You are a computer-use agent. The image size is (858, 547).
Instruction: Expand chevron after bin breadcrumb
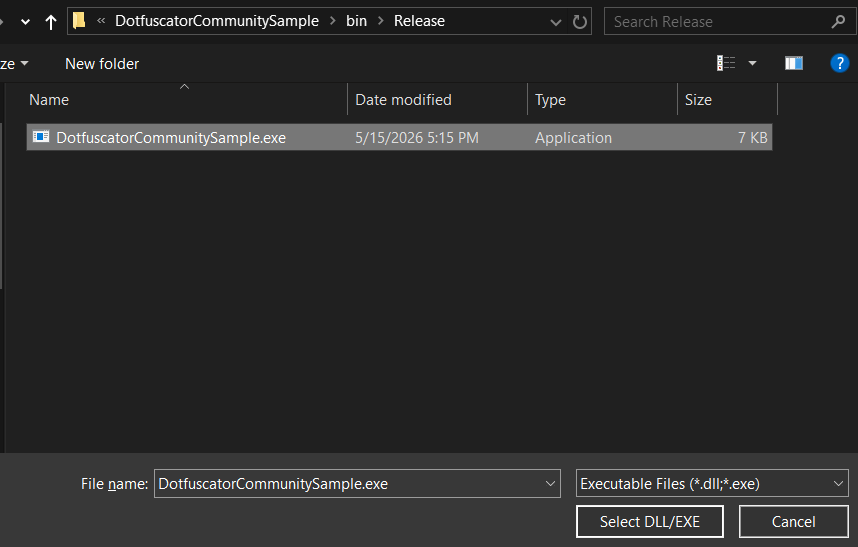[x=381, y=21]
